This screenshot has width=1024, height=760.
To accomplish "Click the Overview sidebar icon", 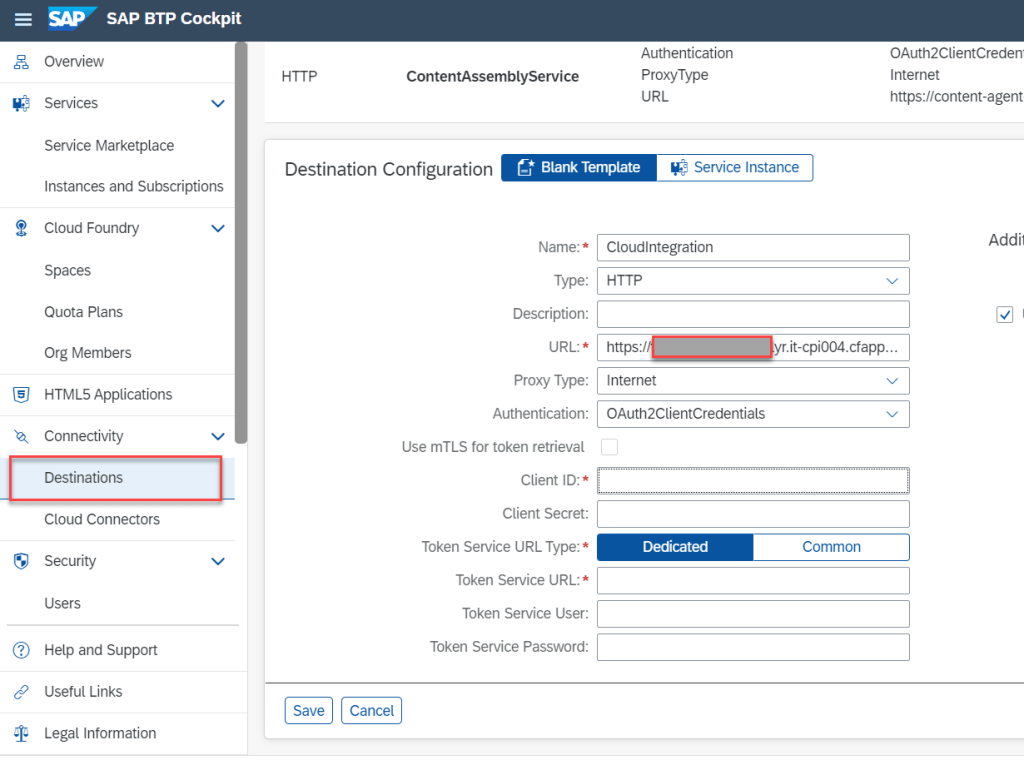I will pos(21,62).
